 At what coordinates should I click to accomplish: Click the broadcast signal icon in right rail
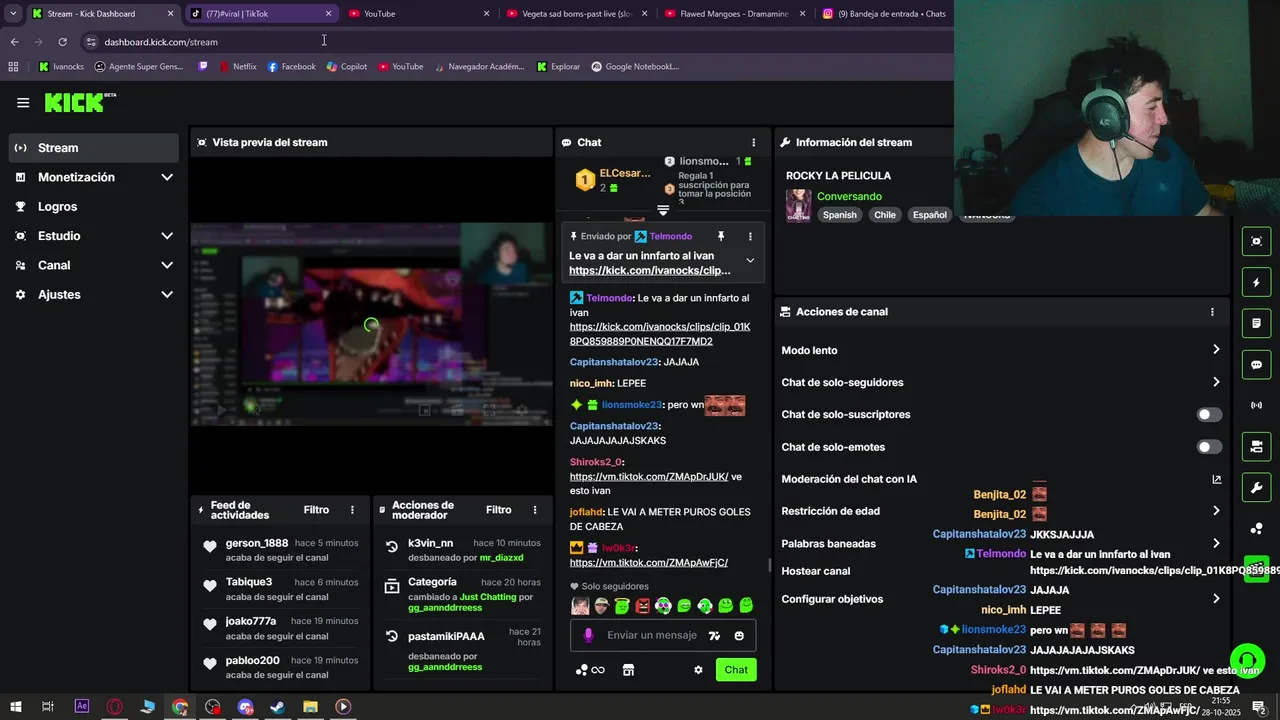coord(1256,405)
